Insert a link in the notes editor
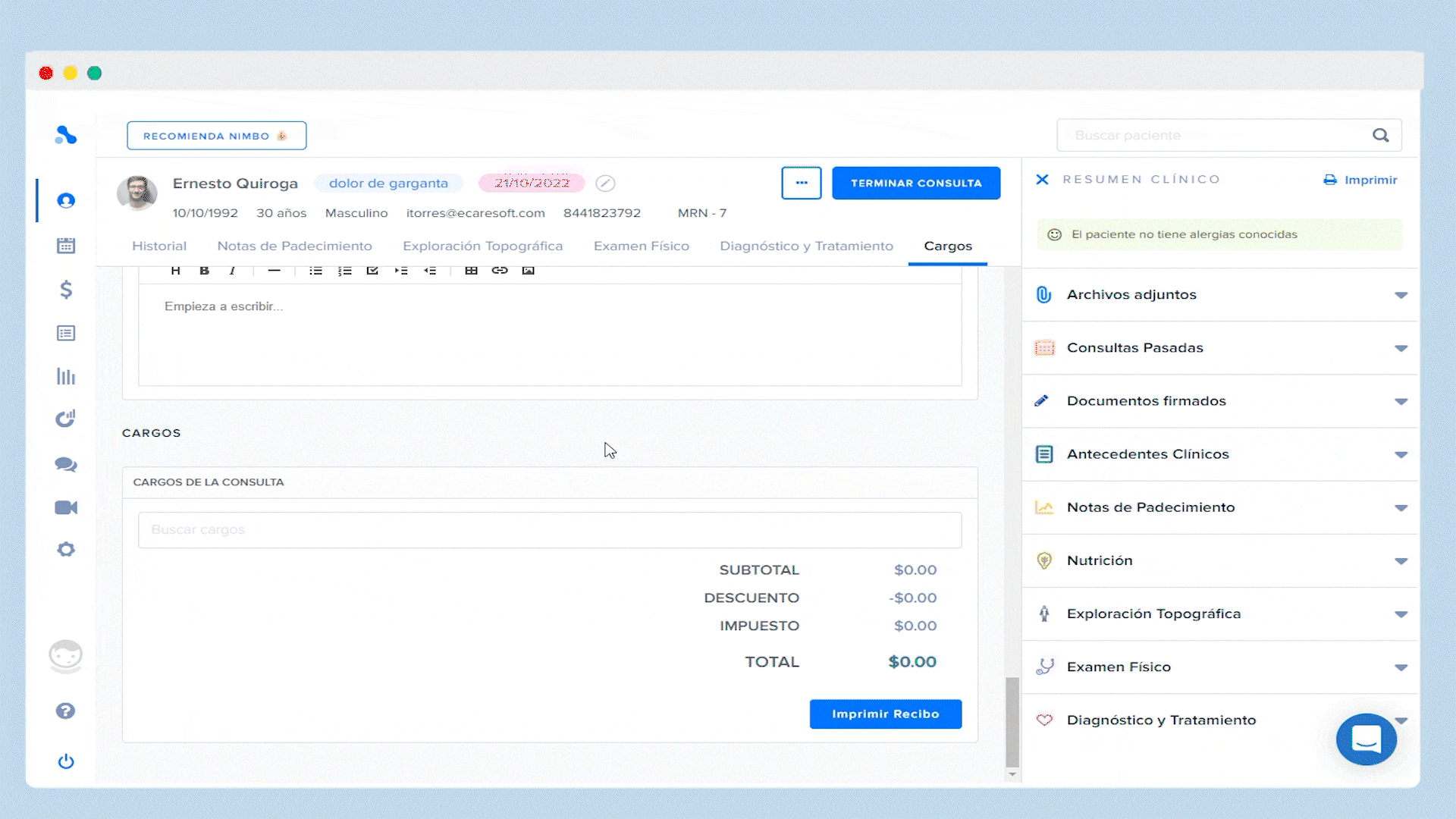 (x=500, y=271)
